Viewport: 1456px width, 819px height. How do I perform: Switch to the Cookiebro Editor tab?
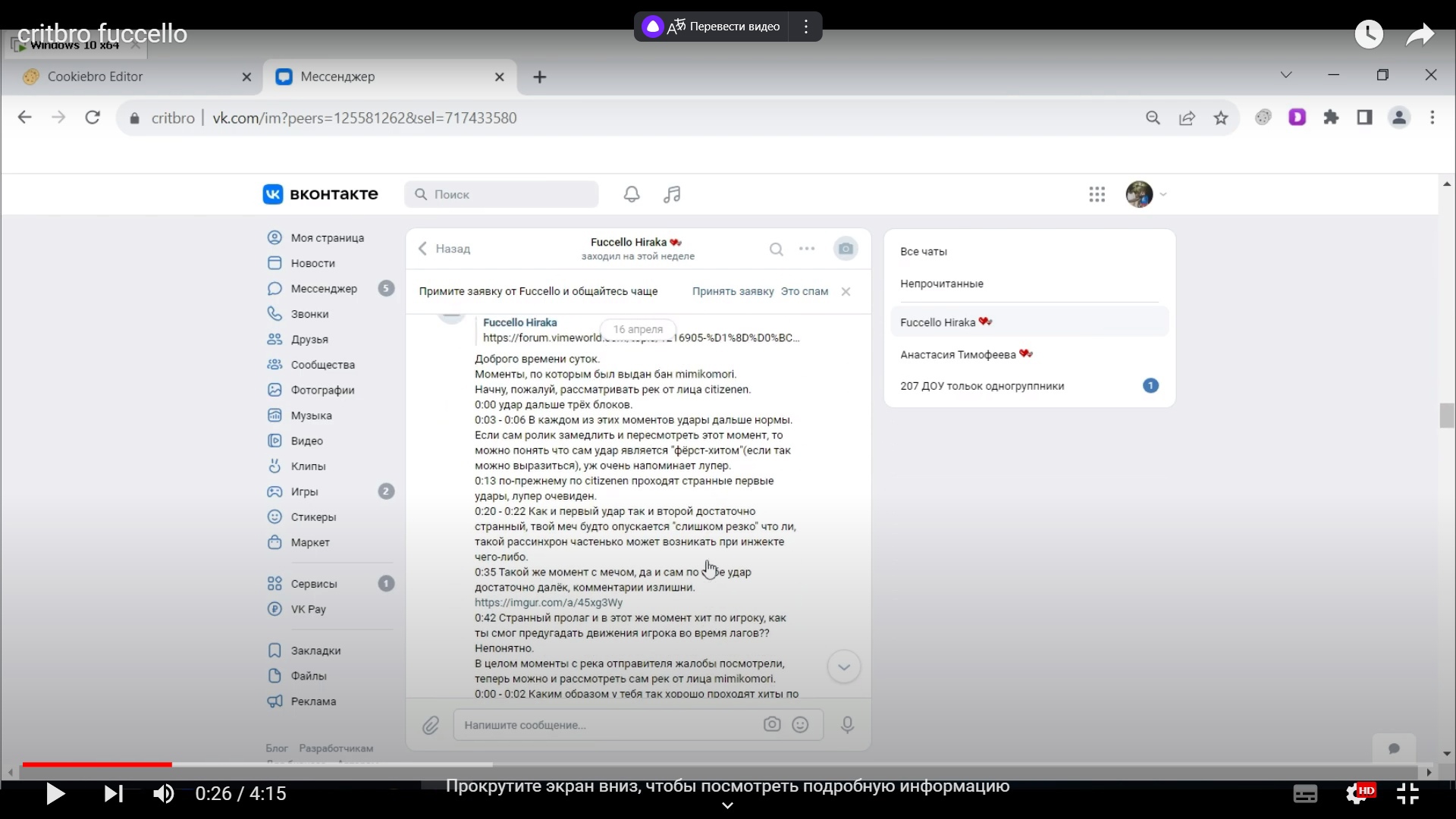click(x=95, y=77)
